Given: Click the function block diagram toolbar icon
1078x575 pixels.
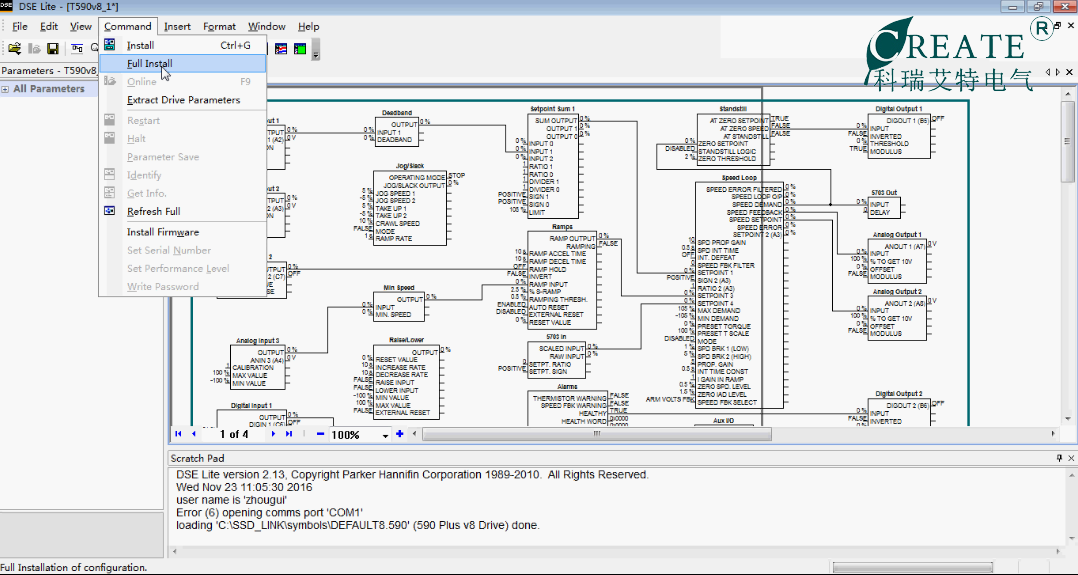Looking at the screenshot, I should (77, 48).
